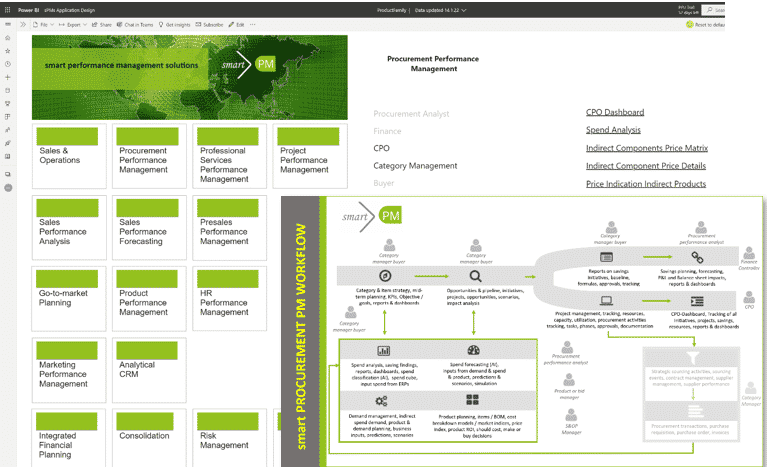The height and width of the screenshot is (467, 767).
Task: Click the Search box in header
Action: (x=713, y=10)
